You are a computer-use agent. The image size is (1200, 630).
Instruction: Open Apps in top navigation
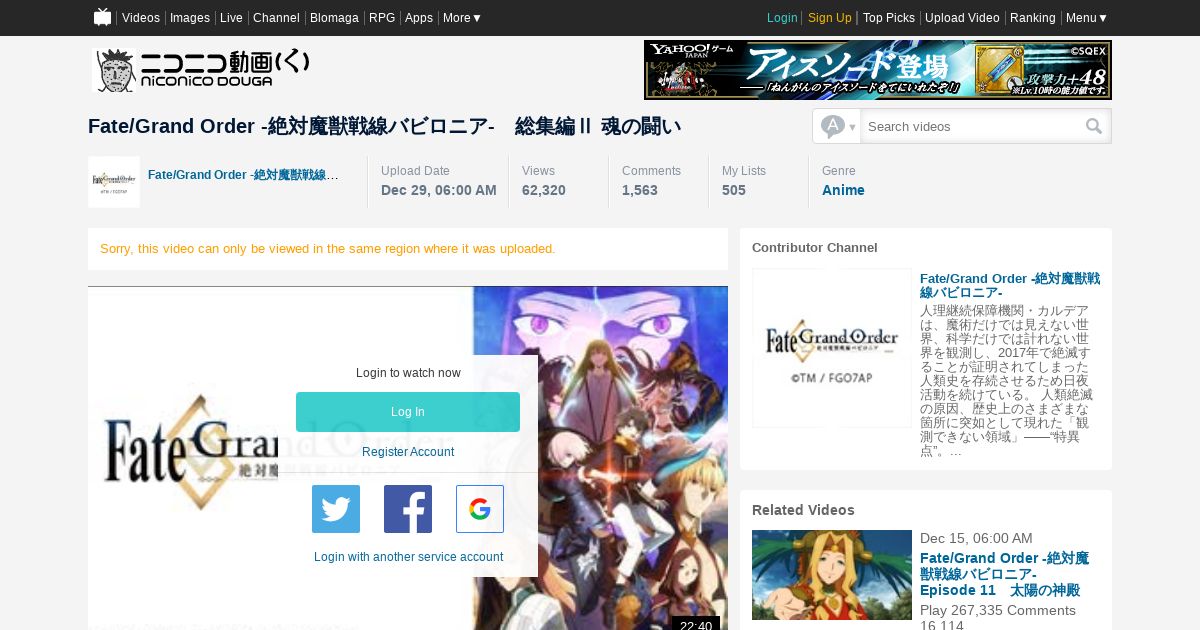coord(419,18)
